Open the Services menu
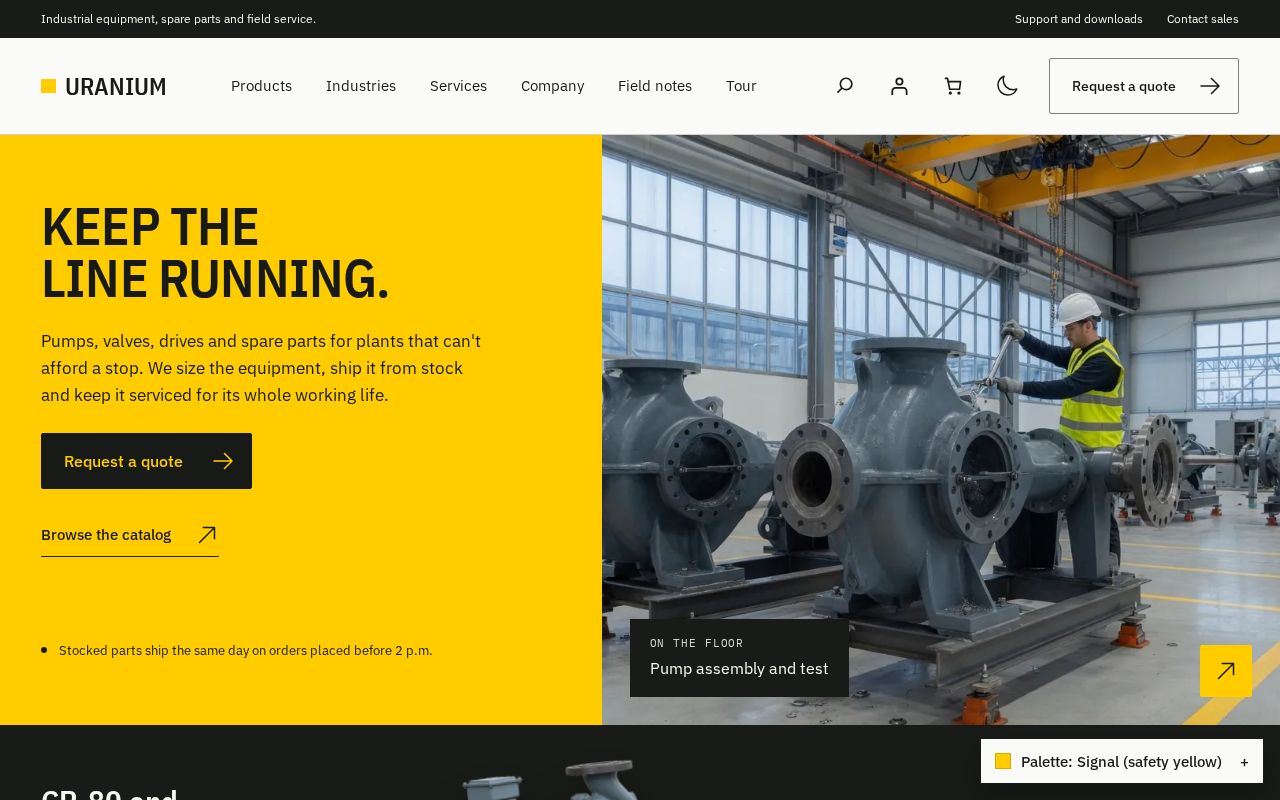The image size is (1280, 800). pyautogui.click(x=458, y=86)
